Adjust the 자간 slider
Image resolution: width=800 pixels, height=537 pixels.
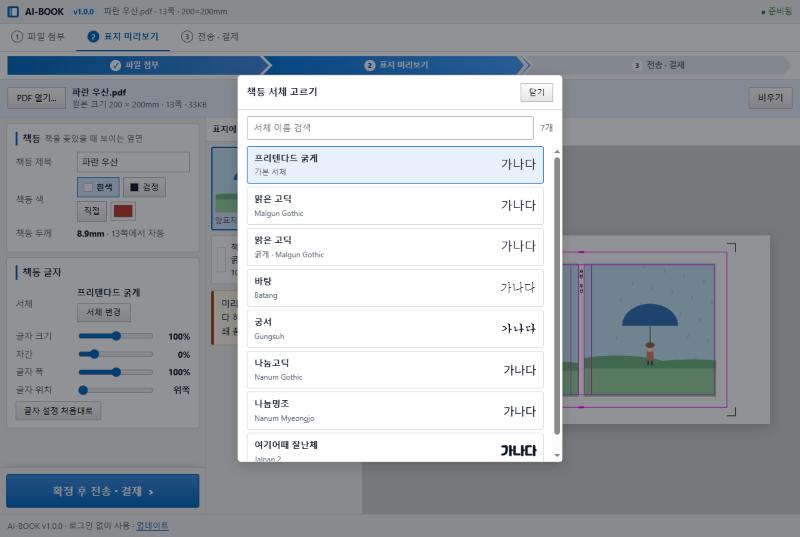tap(116, 354)
